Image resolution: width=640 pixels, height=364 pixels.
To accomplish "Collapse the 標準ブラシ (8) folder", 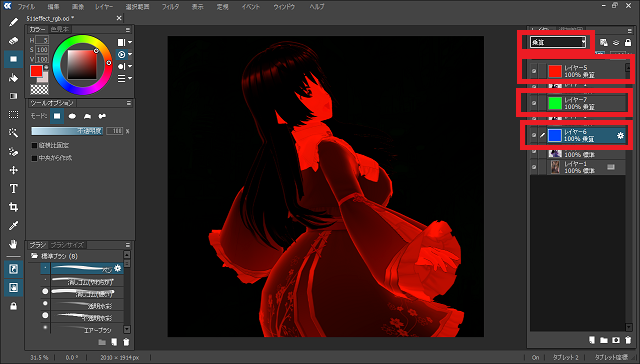I will (35, 256).
